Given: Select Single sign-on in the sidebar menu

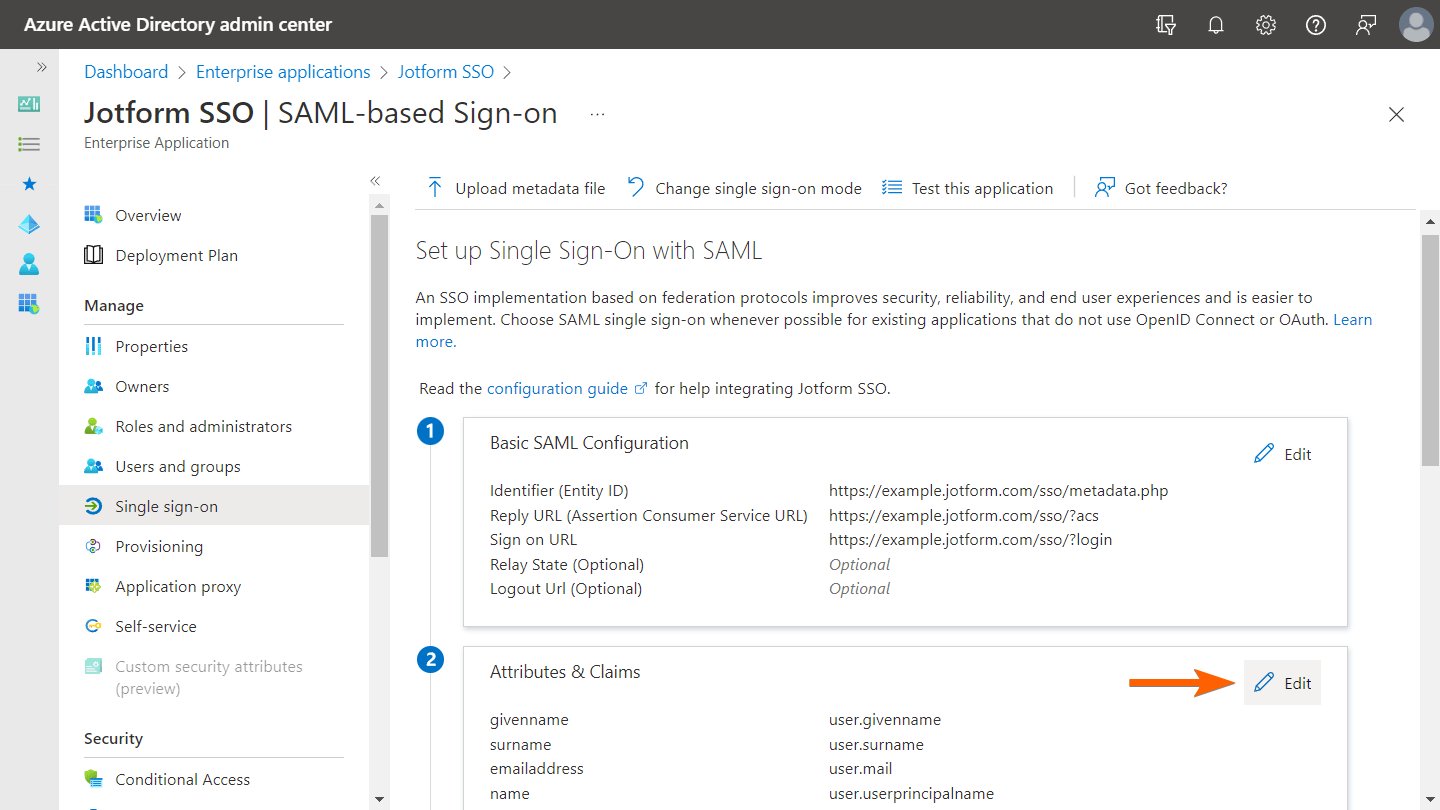Looking at the screenshot, I should [x=166, y=506].
